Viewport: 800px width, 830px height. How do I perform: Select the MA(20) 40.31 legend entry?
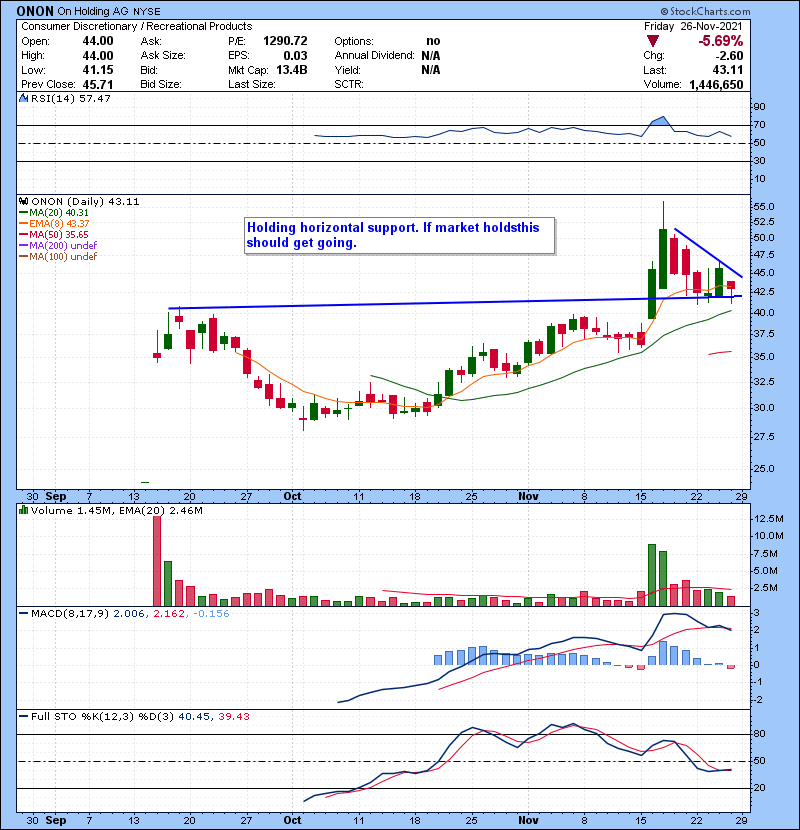pyautogui.click(x=54, y=213)
